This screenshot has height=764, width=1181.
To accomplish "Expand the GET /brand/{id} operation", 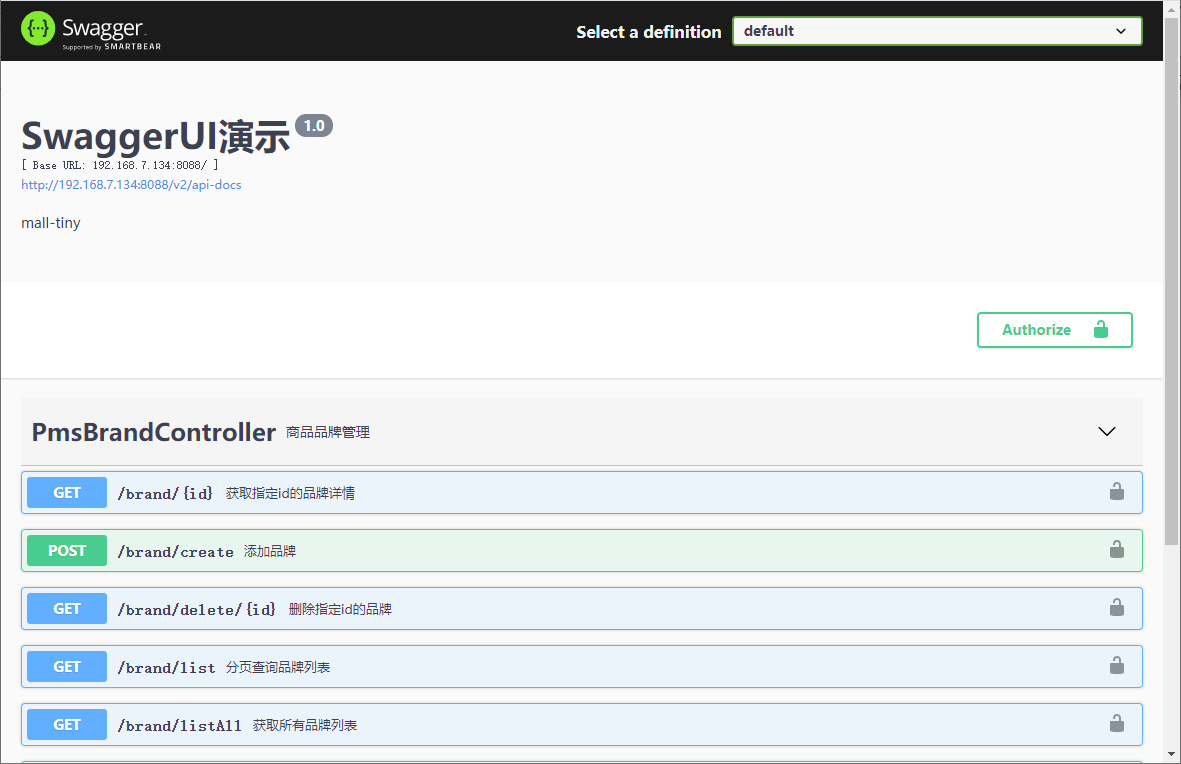I will click(581, 493).
